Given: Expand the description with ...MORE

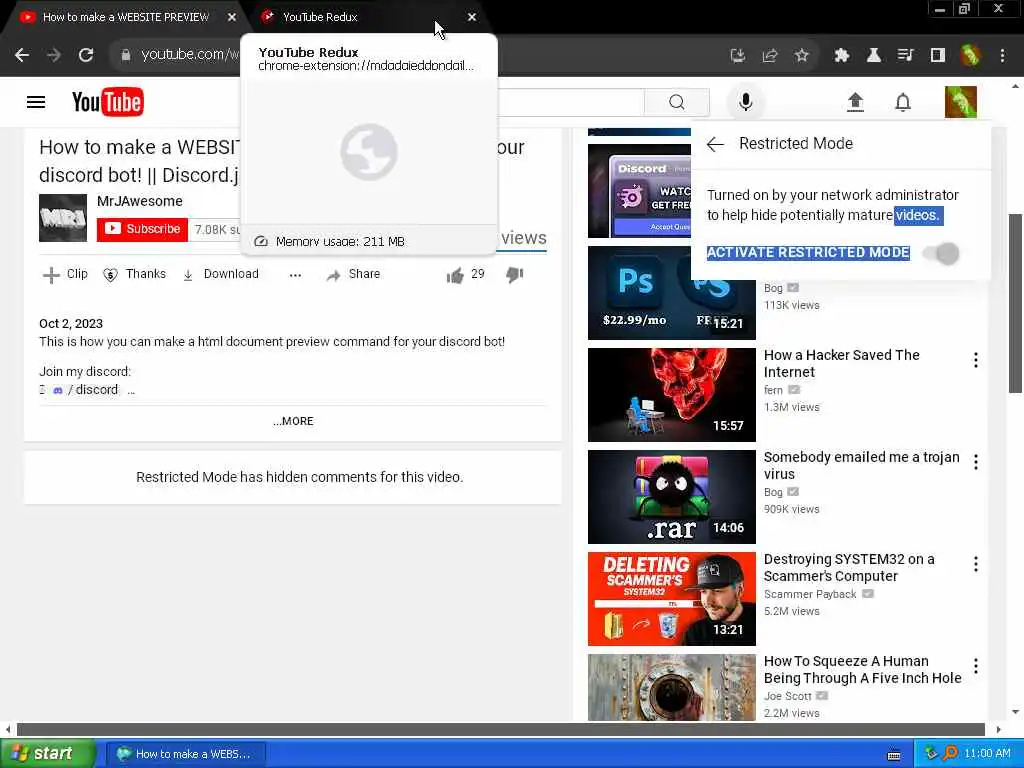Looking at the screenshot, I should pyautogui.click(x=293, y=421).
